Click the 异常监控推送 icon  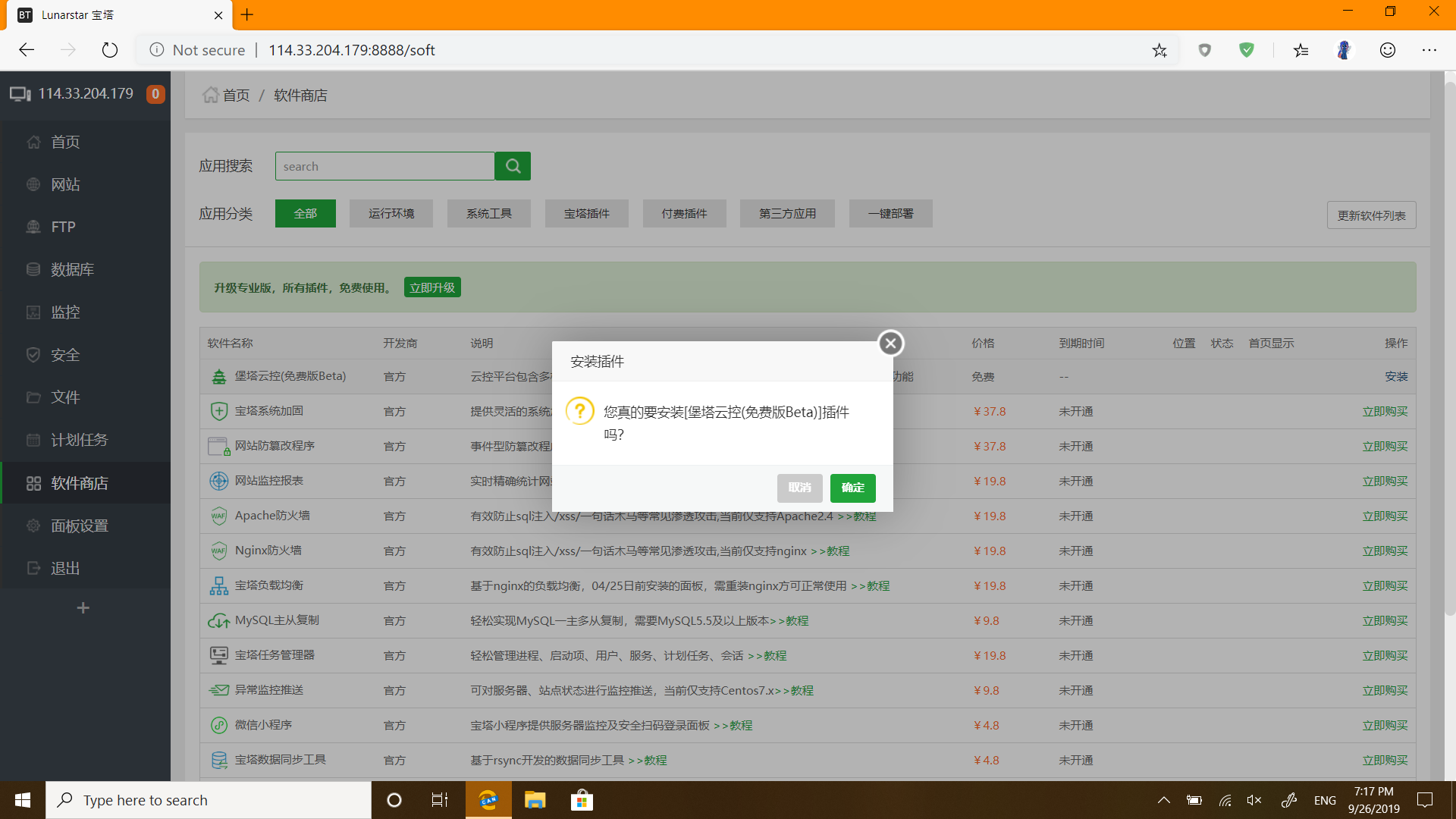tap(219, 690)
